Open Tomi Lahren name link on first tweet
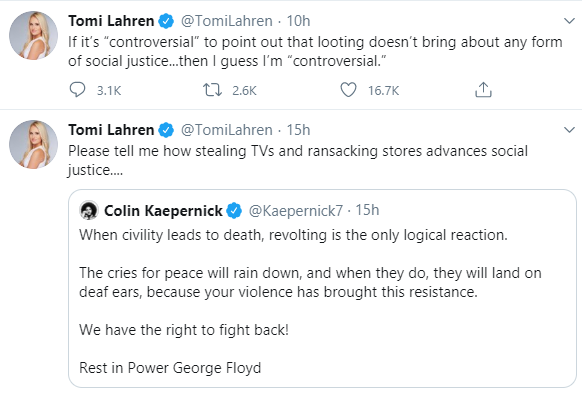 click(111, 21)
